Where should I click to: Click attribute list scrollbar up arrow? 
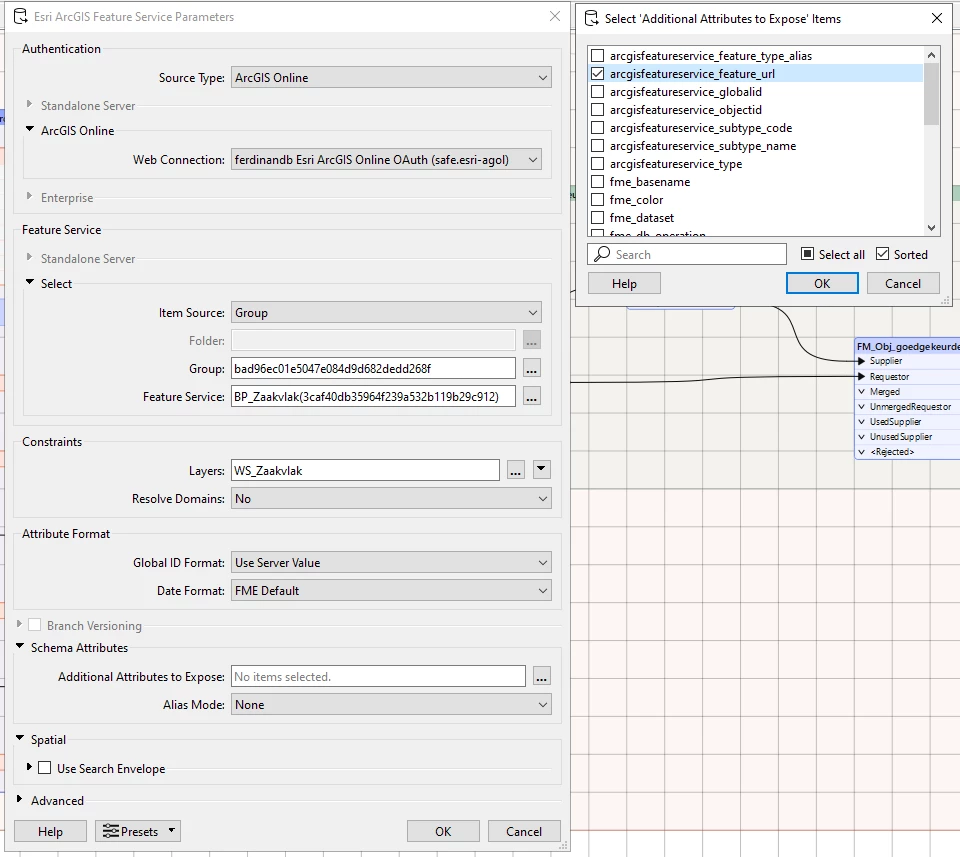(x=931, y=55)
